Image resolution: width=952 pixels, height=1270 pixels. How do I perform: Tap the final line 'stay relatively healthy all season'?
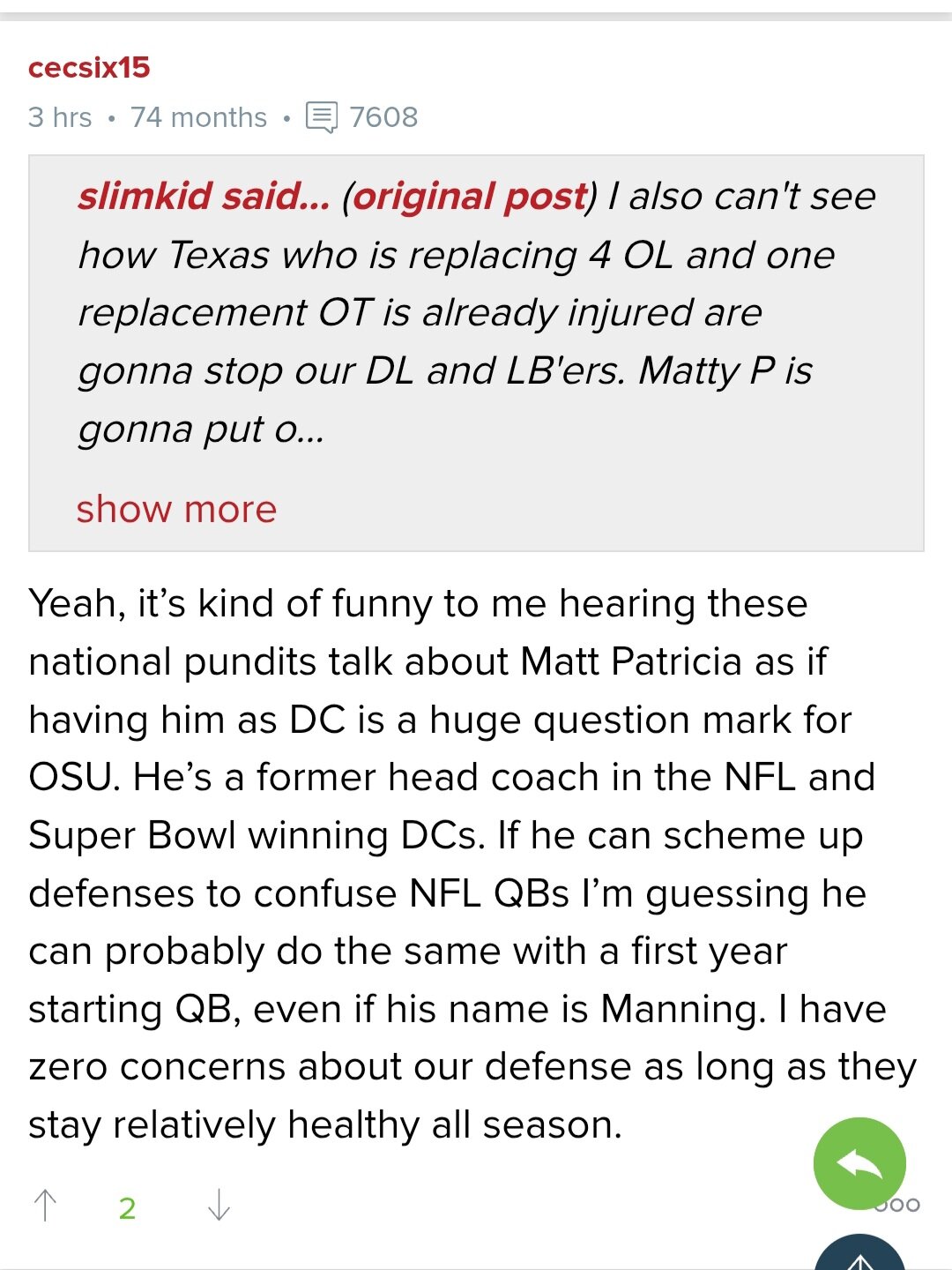(325, 1125)
